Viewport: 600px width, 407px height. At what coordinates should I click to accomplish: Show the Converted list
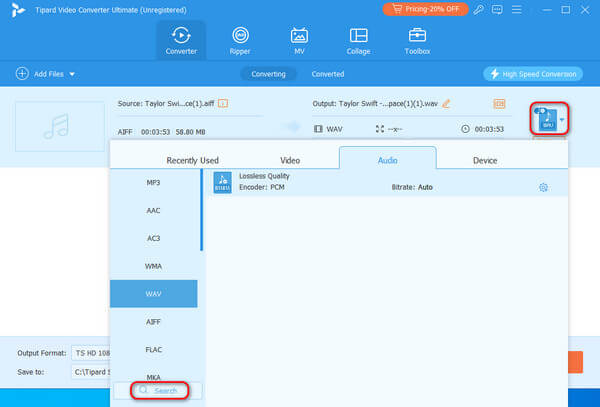point(328,74)
